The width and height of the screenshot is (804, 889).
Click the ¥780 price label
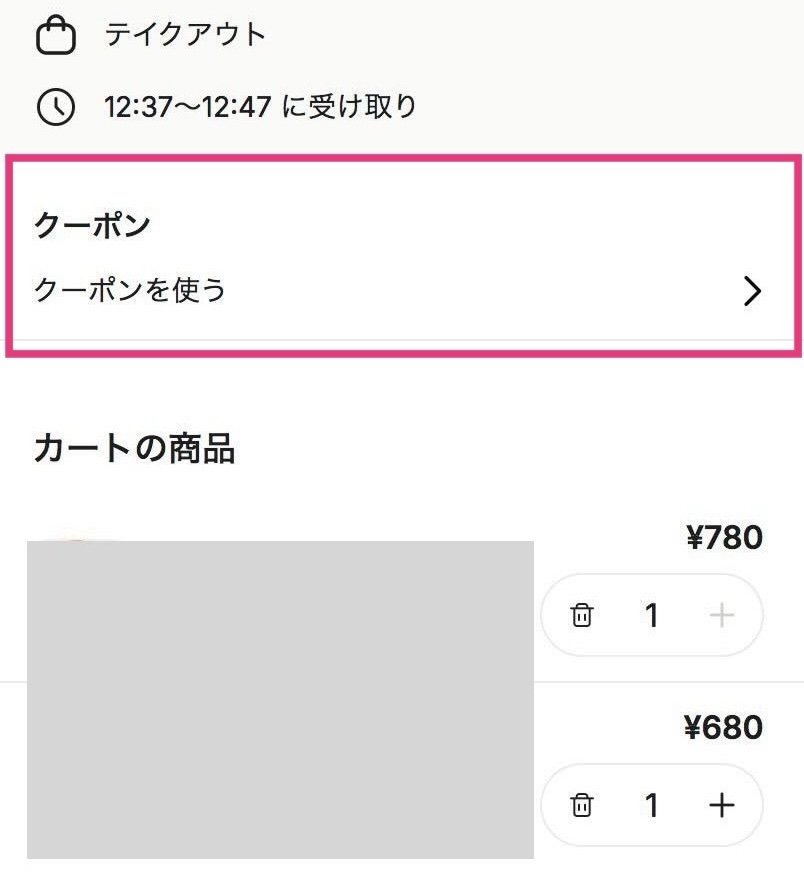point(725,537)
